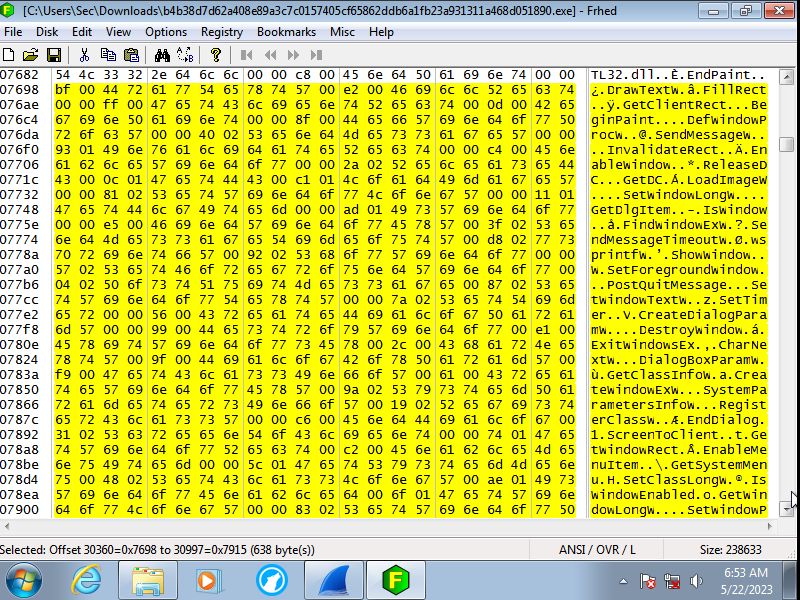Click 'ANSI / OVR / L' in status bar
The height and width of the screenshot is (600, 800).
coord(597,549)
